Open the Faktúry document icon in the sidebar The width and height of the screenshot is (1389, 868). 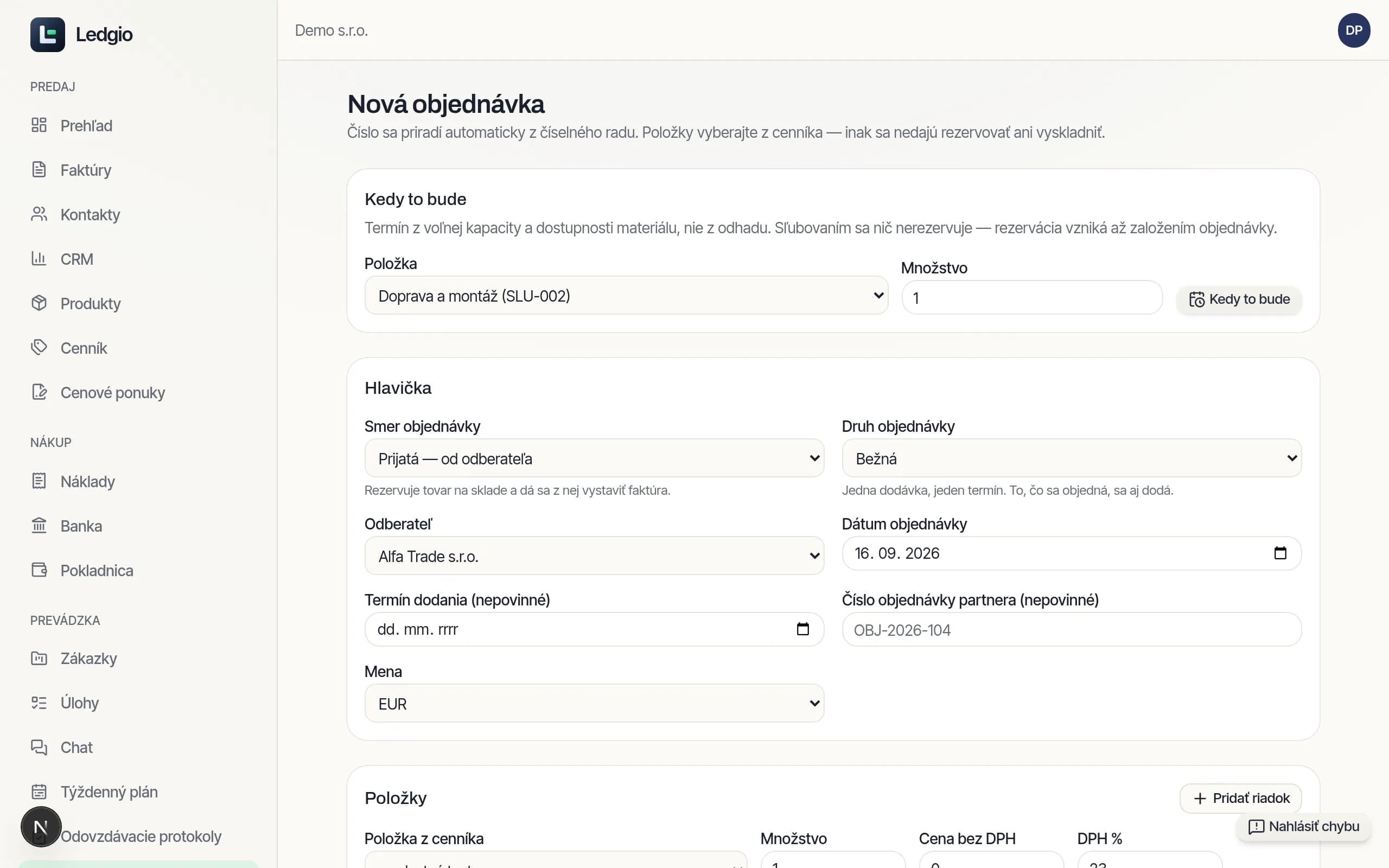pyautogui.click(x=39, y=170)
